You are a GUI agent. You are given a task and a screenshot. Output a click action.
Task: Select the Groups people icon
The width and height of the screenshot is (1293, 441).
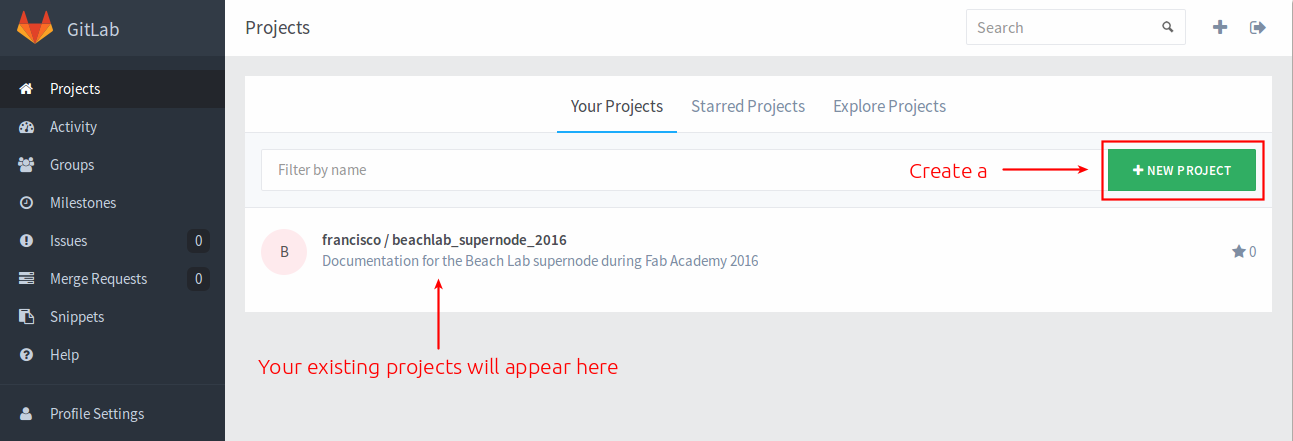pos(27,165)
